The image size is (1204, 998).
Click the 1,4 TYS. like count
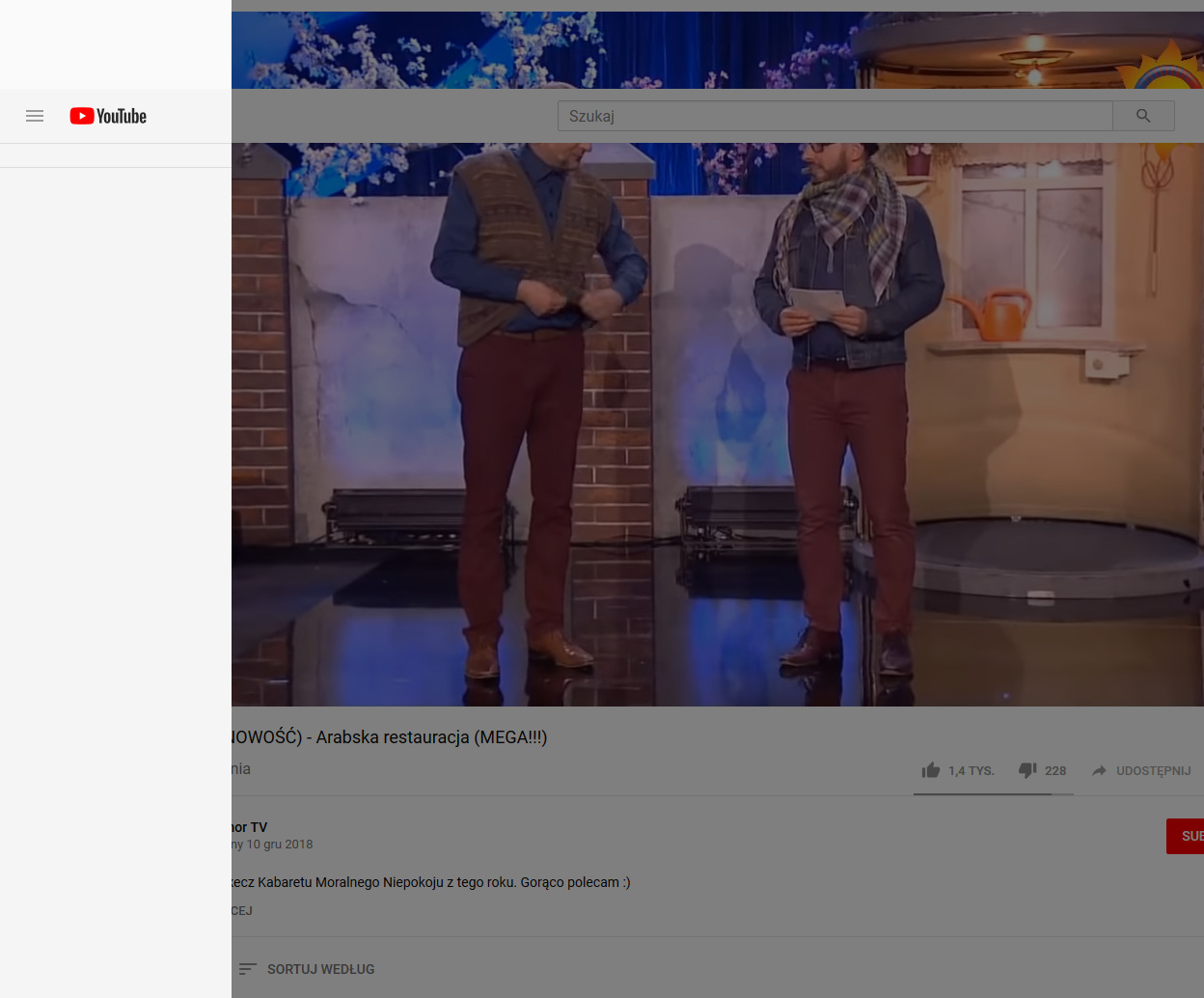[971, 771]
